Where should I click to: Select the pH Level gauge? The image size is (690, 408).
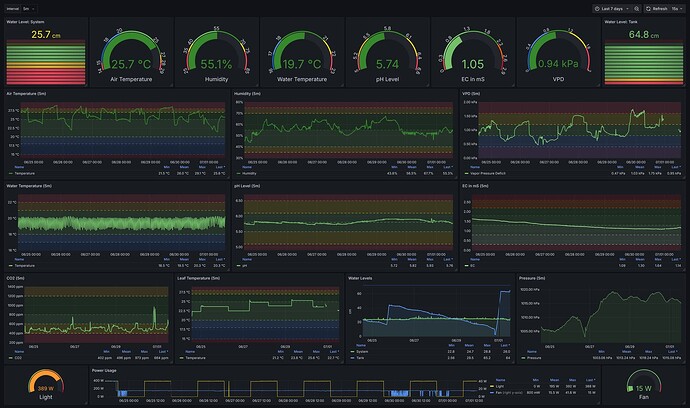tap(387, 55)
